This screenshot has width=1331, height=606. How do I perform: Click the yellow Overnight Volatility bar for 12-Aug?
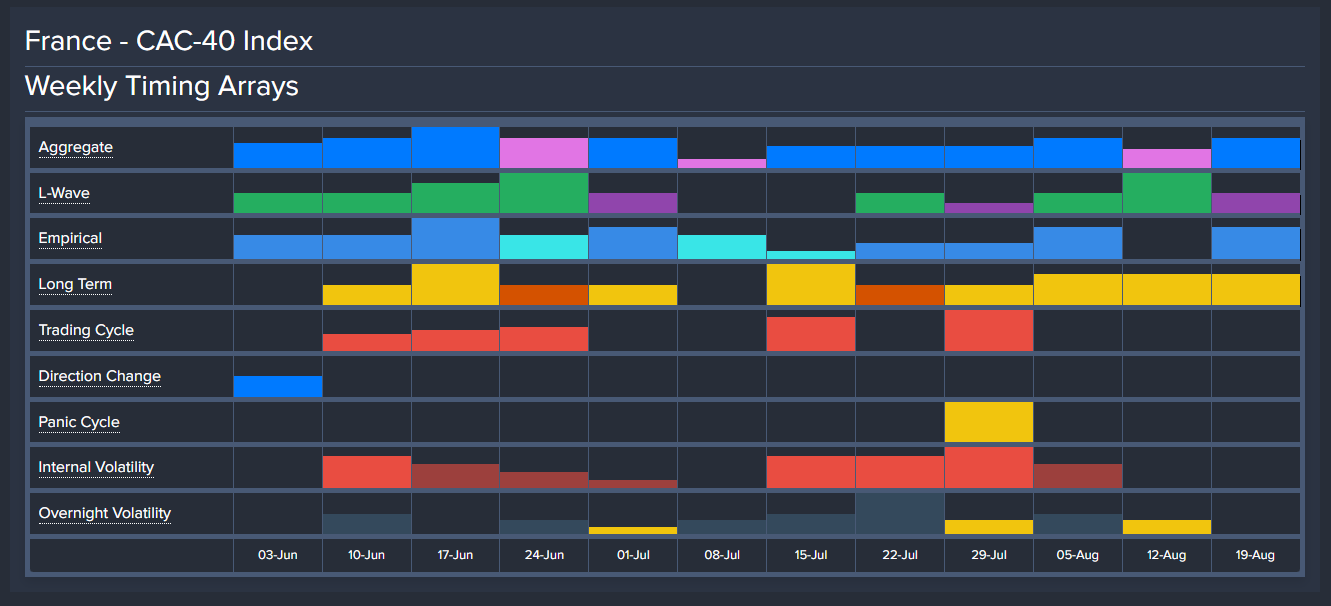pos(1166,527)
